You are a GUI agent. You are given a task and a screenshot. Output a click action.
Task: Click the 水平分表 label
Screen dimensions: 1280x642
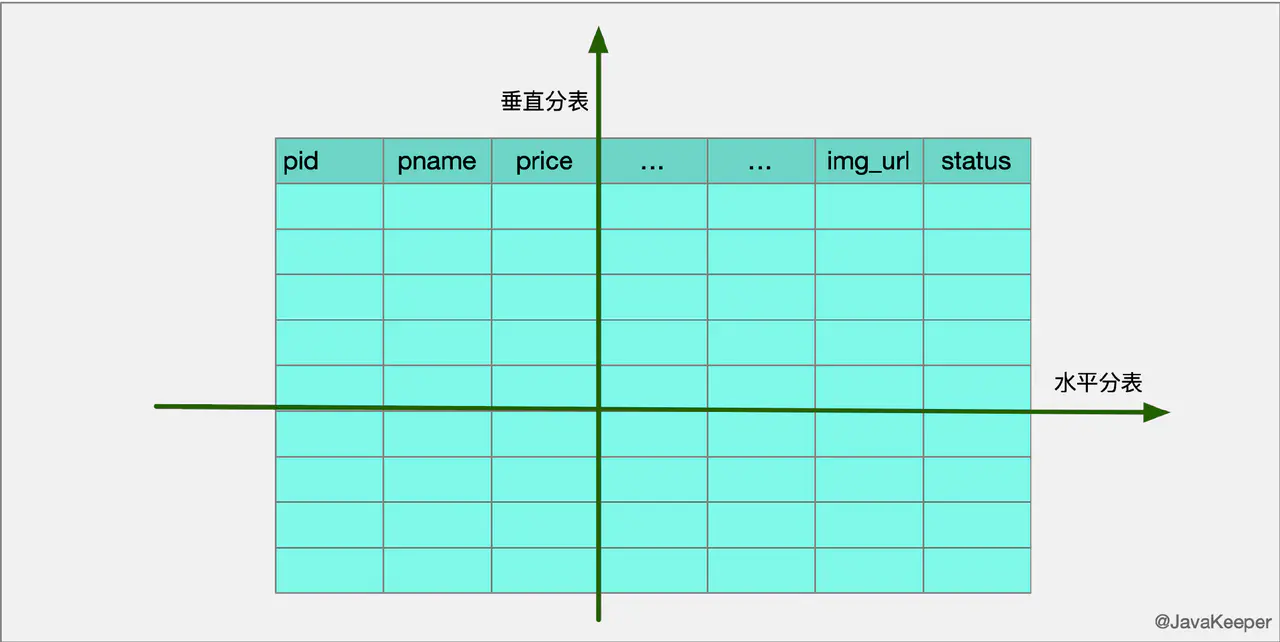1098,382
